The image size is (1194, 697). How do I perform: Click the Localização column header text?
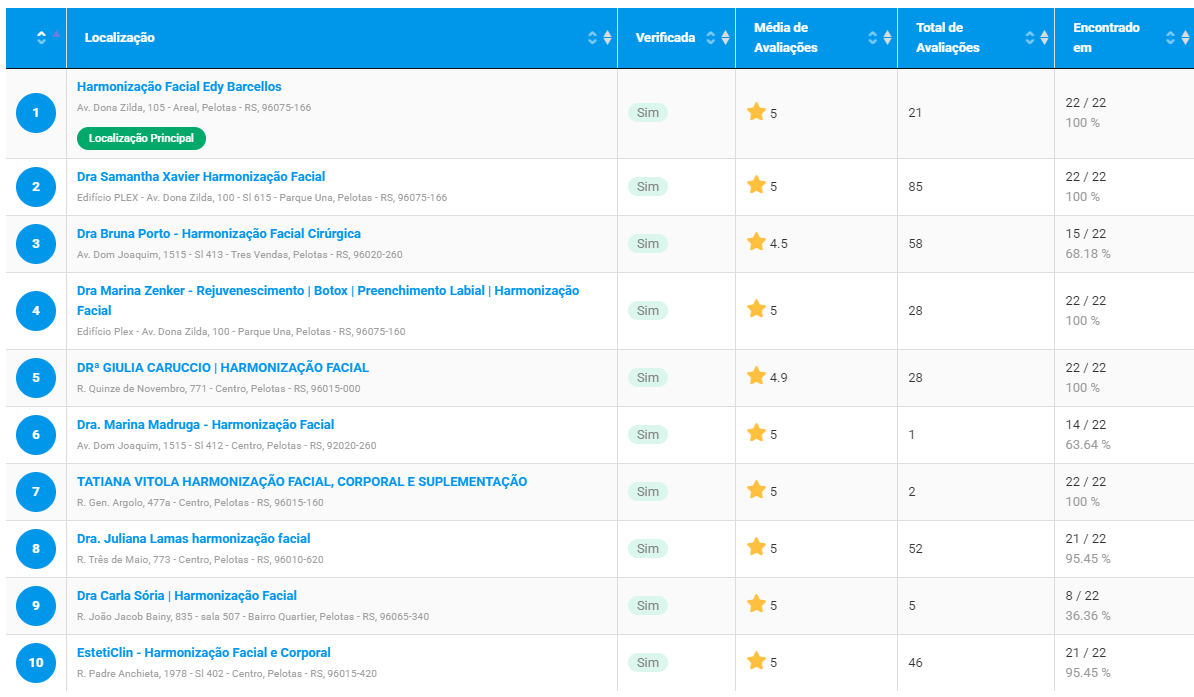(120, 37)
